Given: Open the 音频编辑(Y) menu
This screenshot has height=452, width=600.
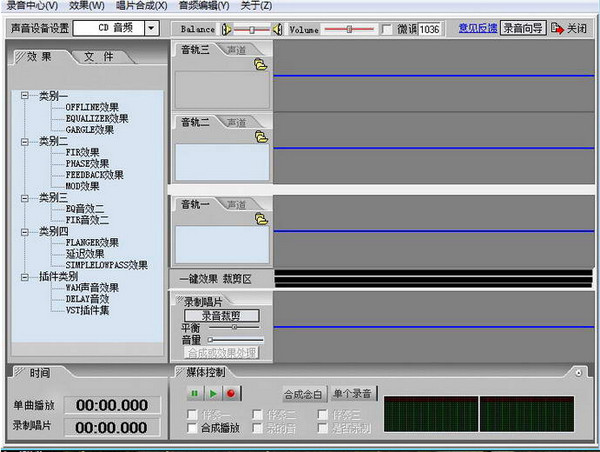Looking at the screenshot, I should (x=204, y=6).
